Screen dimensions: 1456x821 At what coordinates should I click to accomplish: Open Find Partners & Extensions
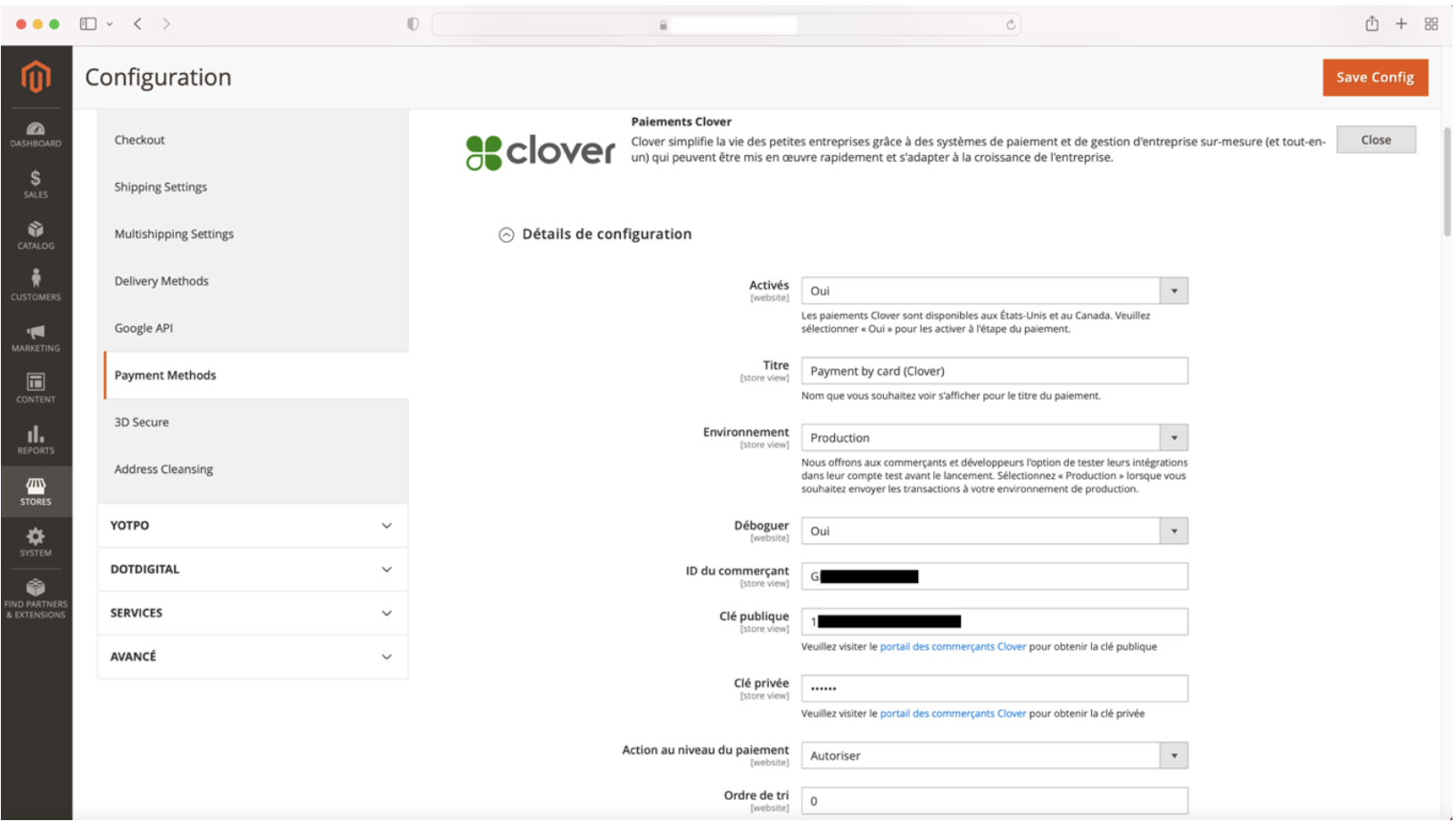coord(36,598)
